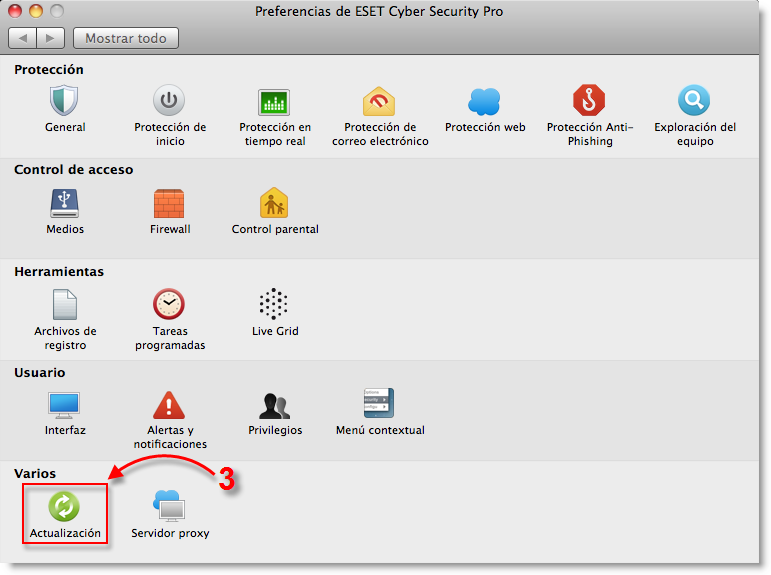Click the Protección web cloud icon

485,102
